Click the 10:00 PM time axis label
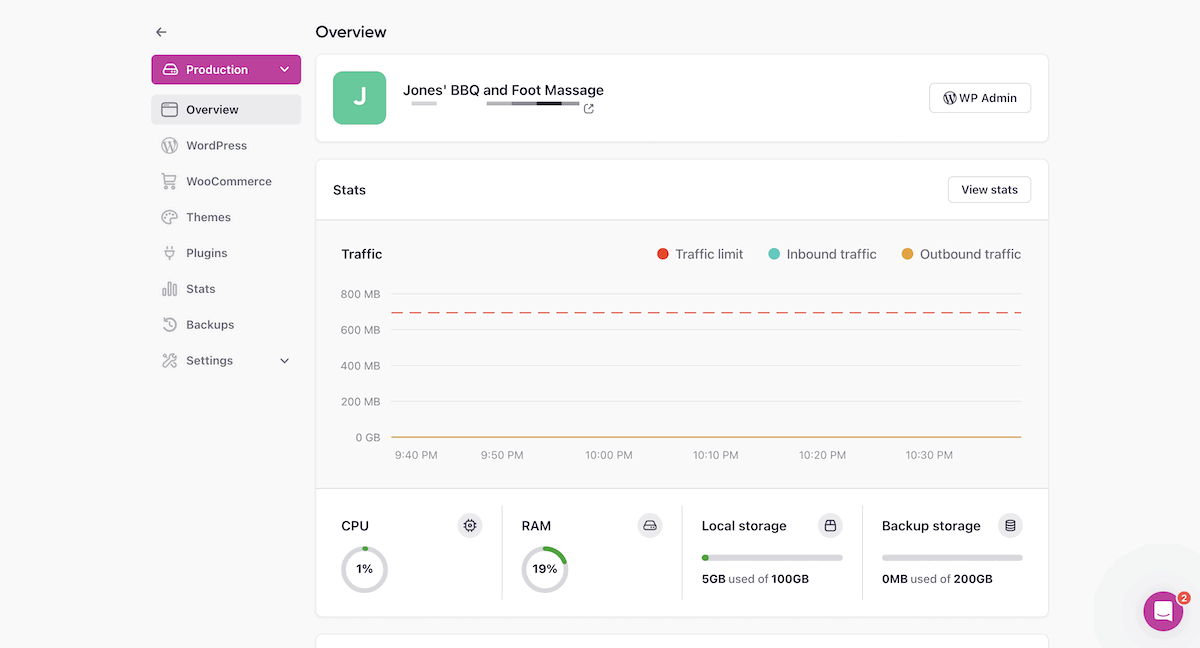Image resolution: width=1200 pixels, height=648 pixels. pyautogui.click(x=609, y=455)
